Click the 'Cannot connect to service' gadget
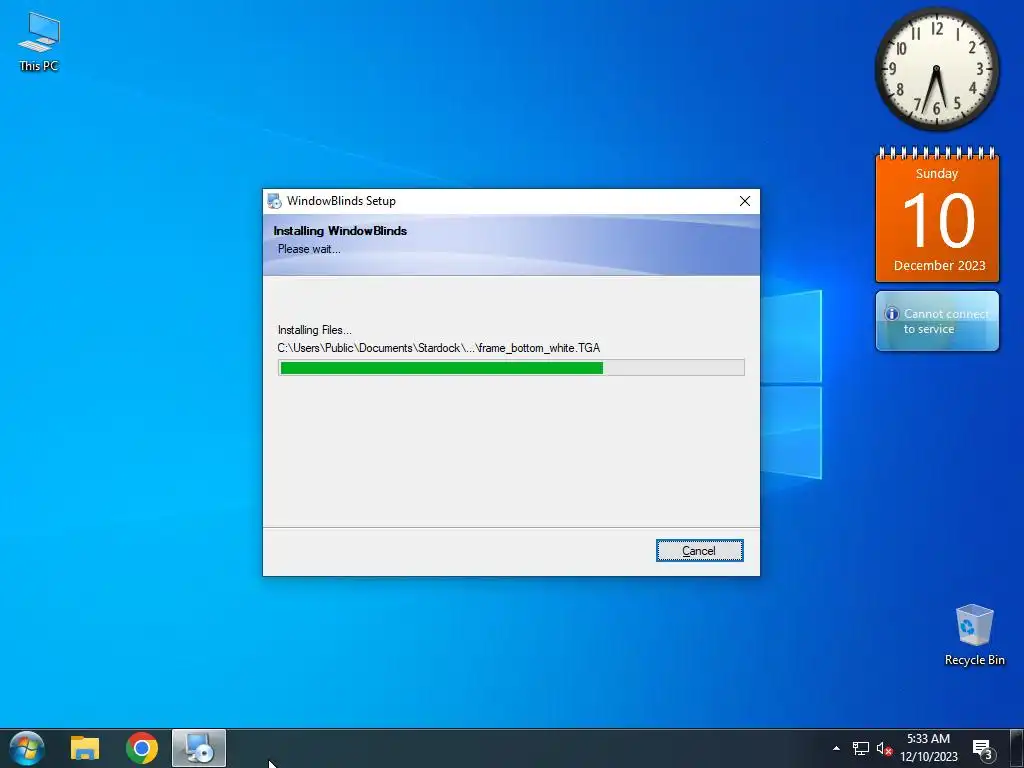 pos(937,321)
